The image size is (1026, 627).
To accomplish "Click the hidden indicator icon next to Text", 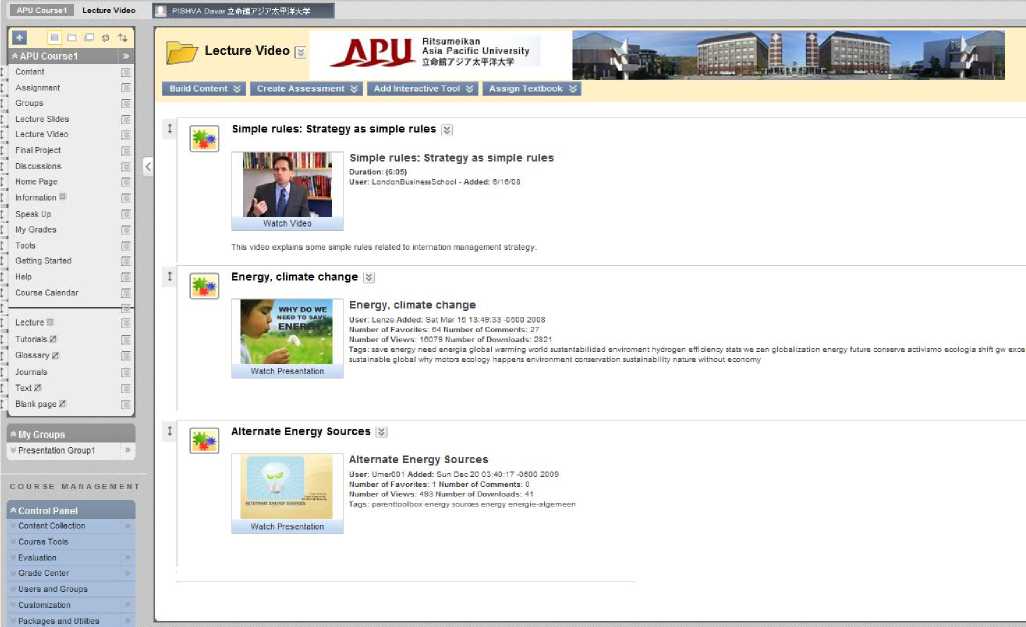I will tap(37, 387).
